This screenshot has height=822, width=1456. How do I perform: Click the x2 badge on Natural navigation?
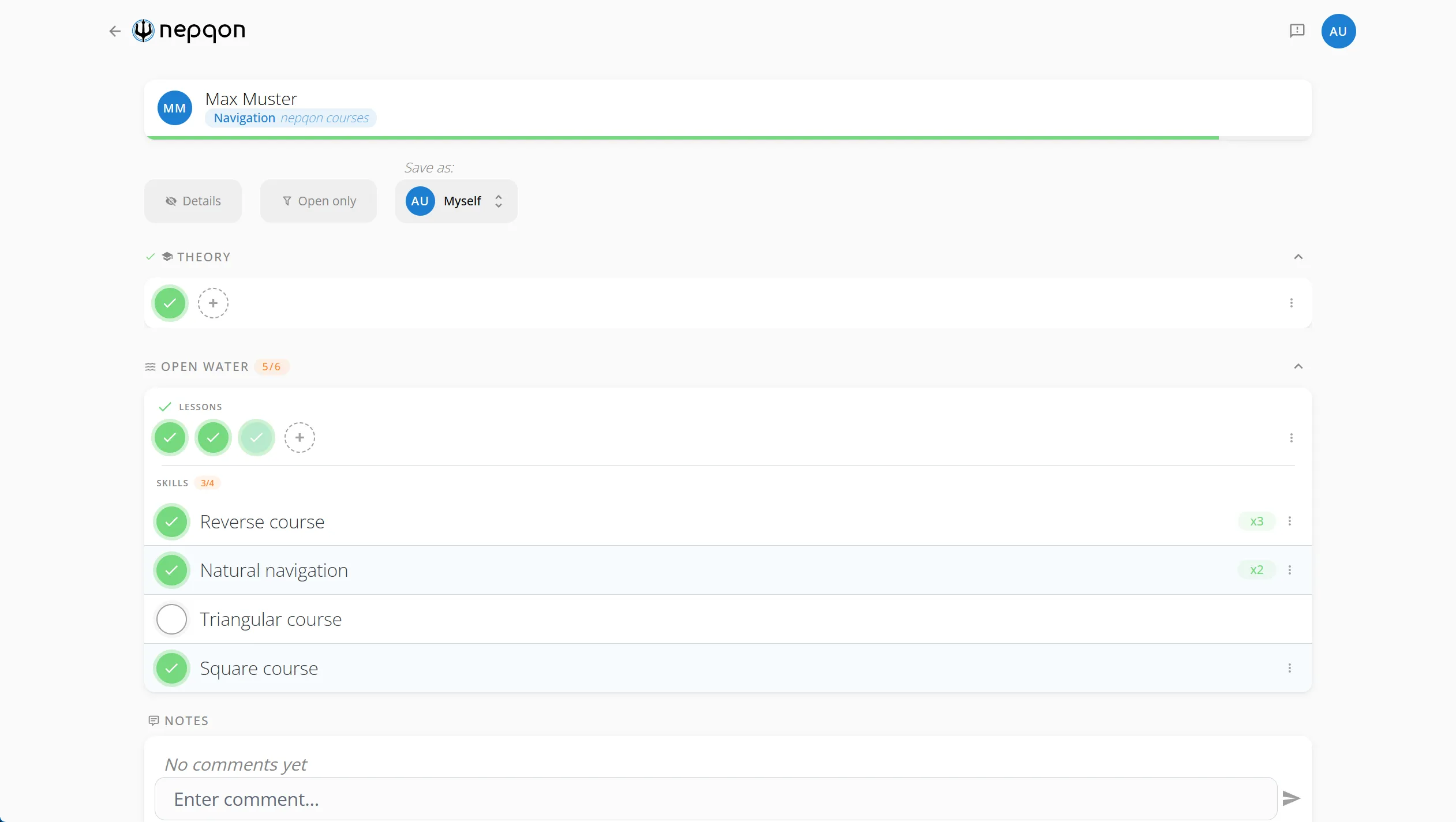point(1257,570)
